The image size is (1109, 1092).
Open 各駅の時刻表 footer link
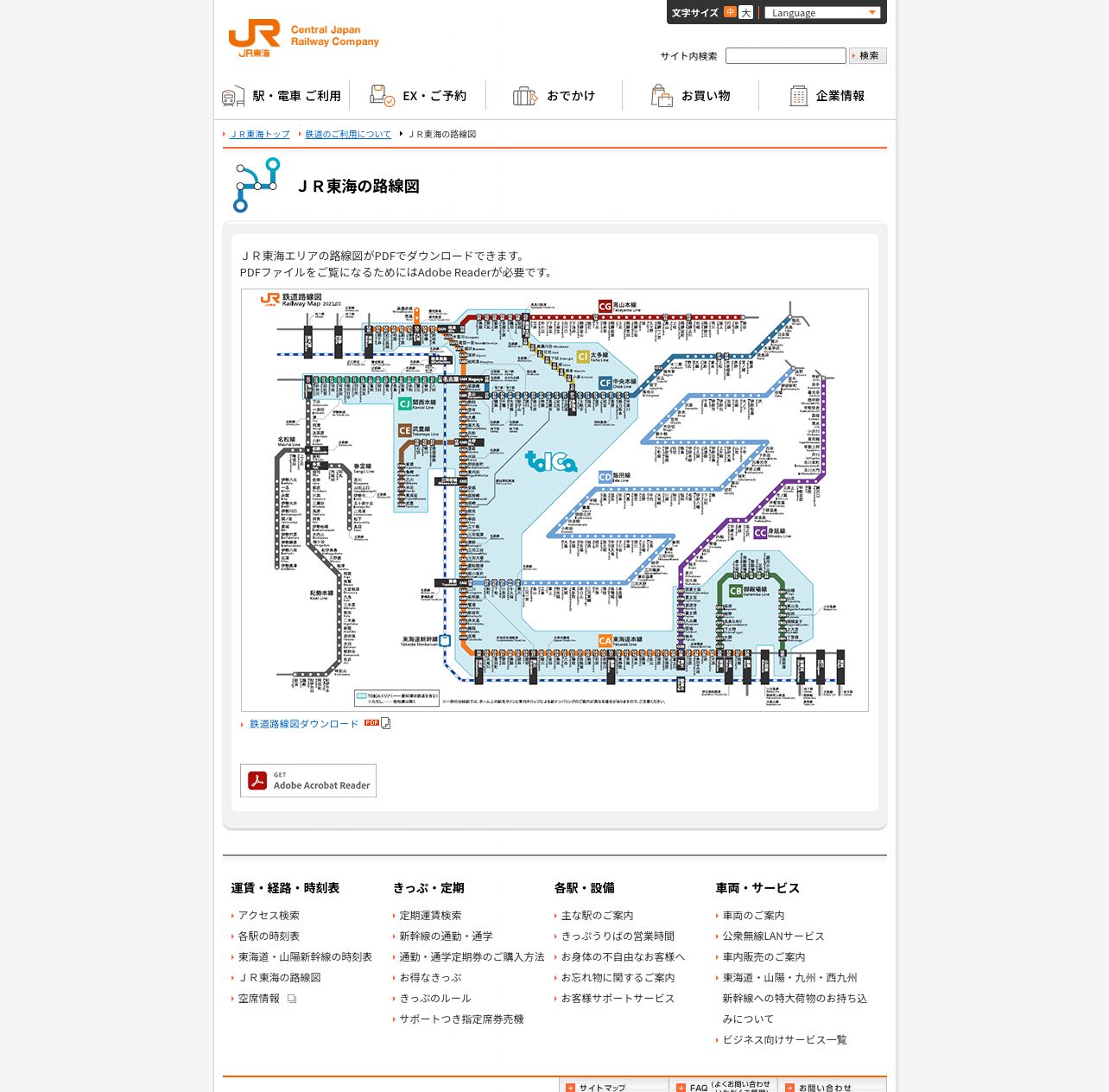[269, 936]
